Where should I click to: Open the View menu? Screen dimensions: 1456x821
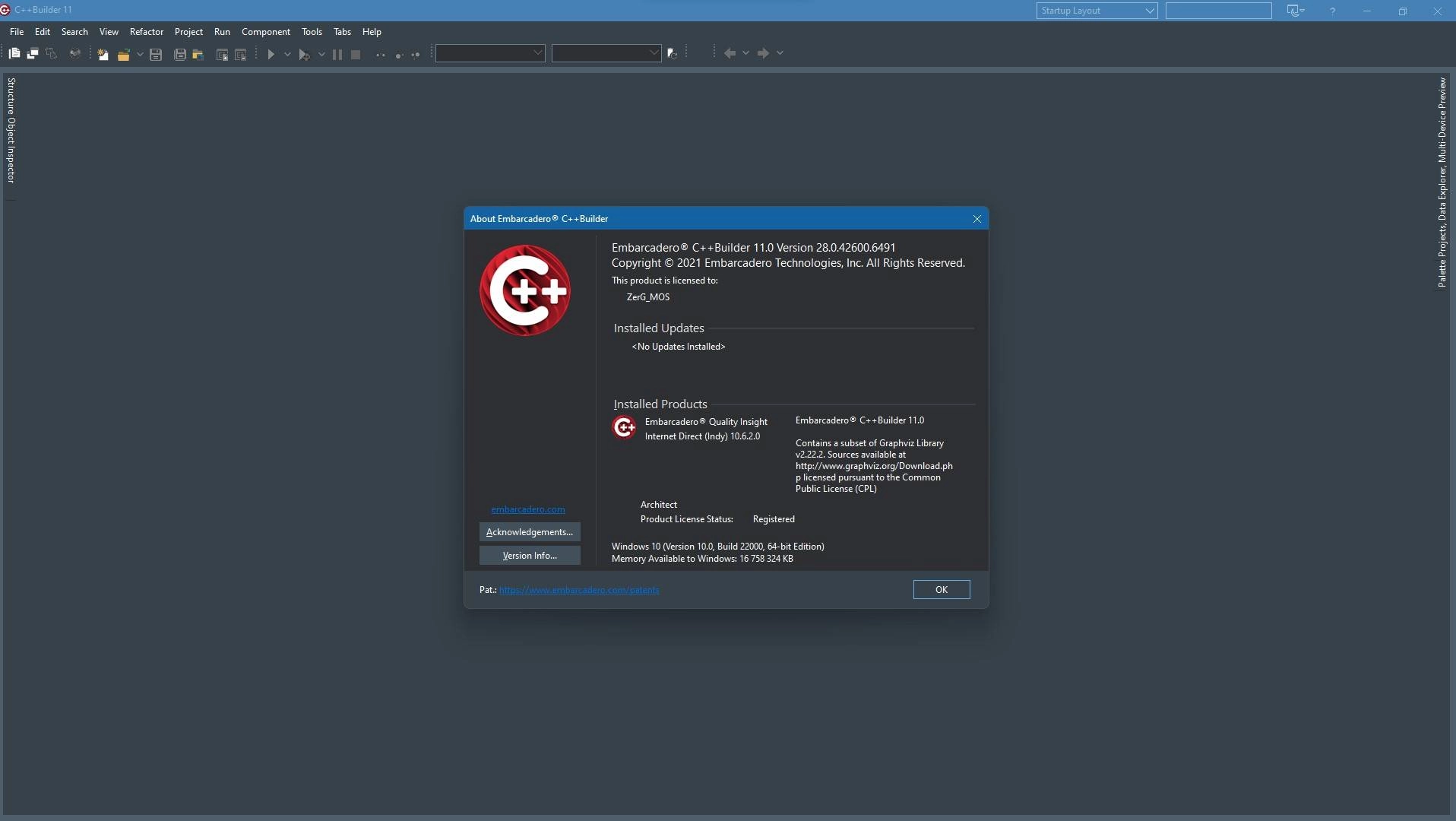[x=109, y=32]
